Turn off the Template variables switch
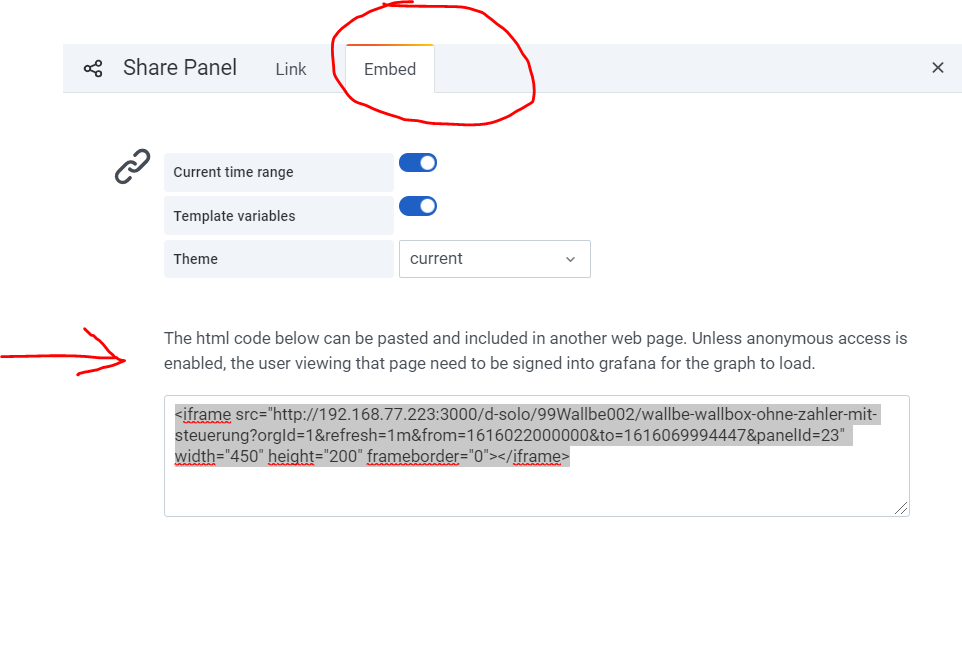The width and height of the screenshot is (962, 651). pos(418,206)
